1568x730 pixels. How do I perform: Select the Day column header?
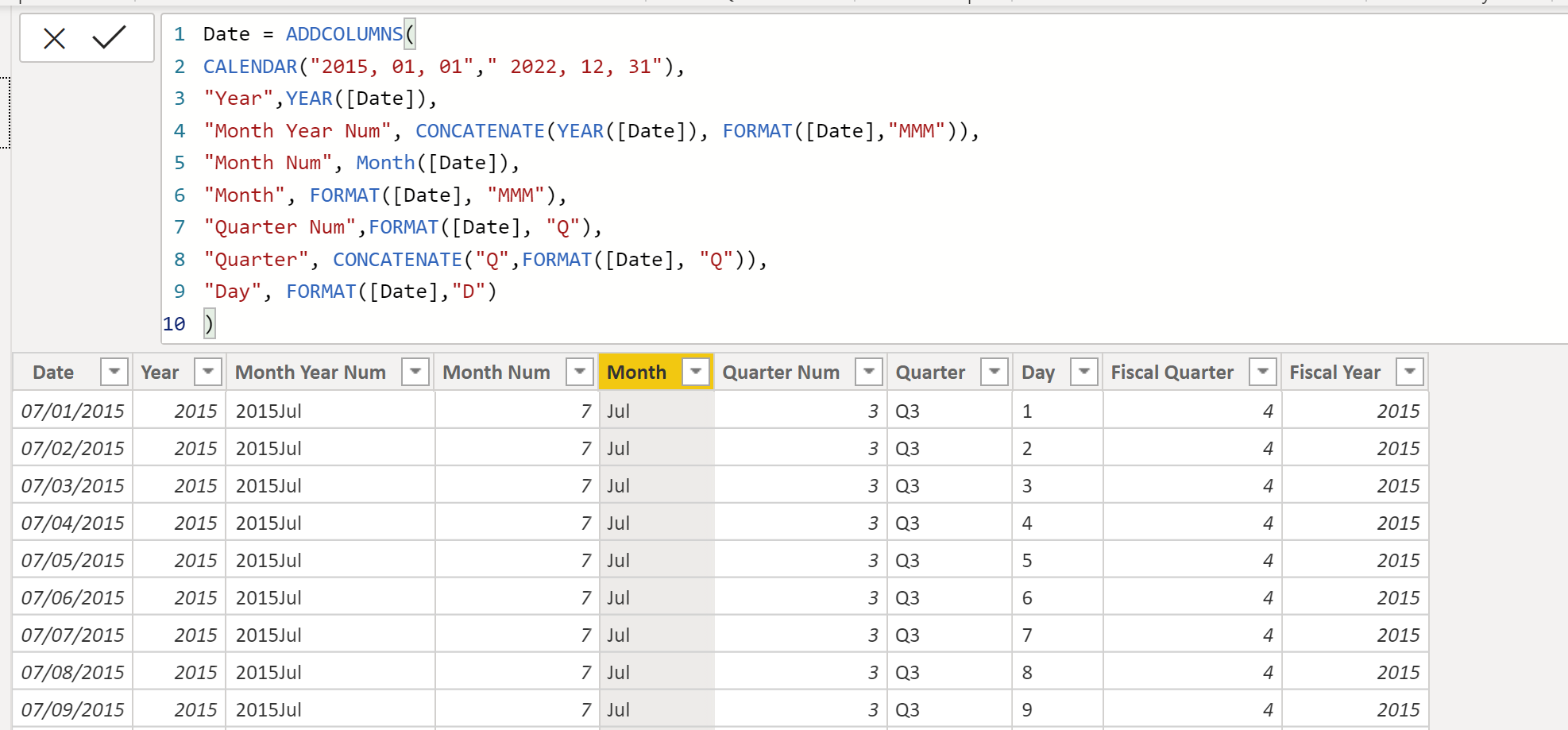[1038, 373]
